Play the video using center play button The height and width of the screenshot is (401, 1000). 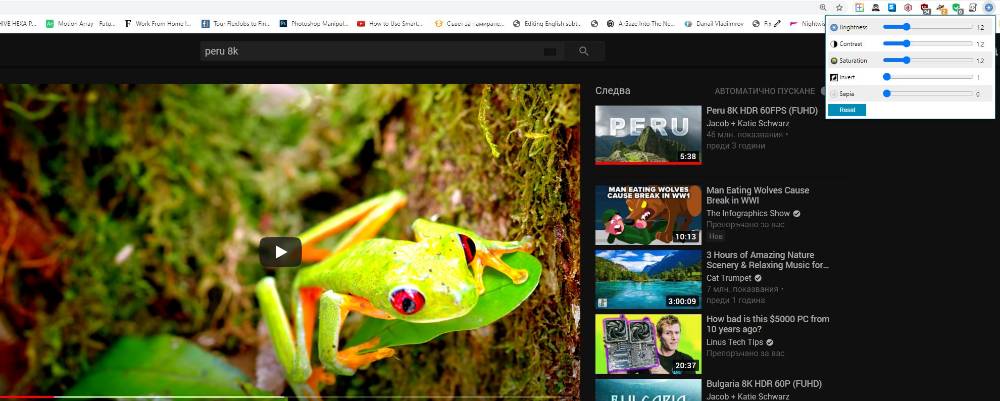coord(281,252)
